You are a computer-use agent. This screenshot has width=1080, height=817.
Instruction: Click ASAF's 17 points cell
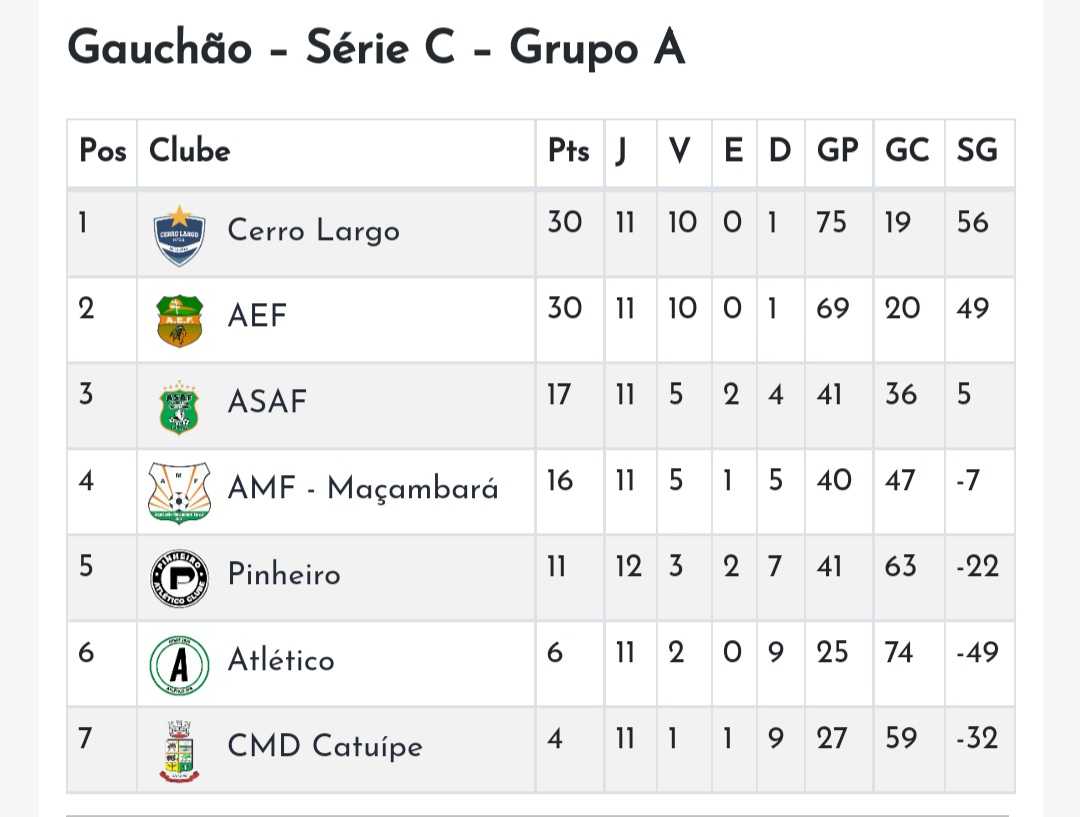click(558, 395)
